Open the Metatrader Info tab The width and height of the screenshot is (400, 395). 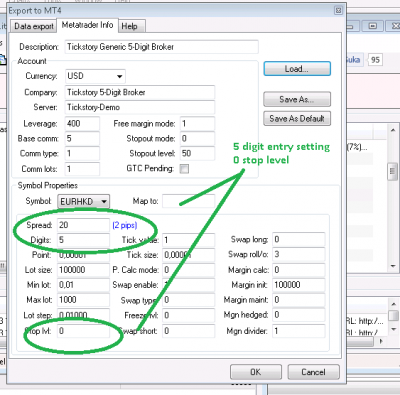87,25
